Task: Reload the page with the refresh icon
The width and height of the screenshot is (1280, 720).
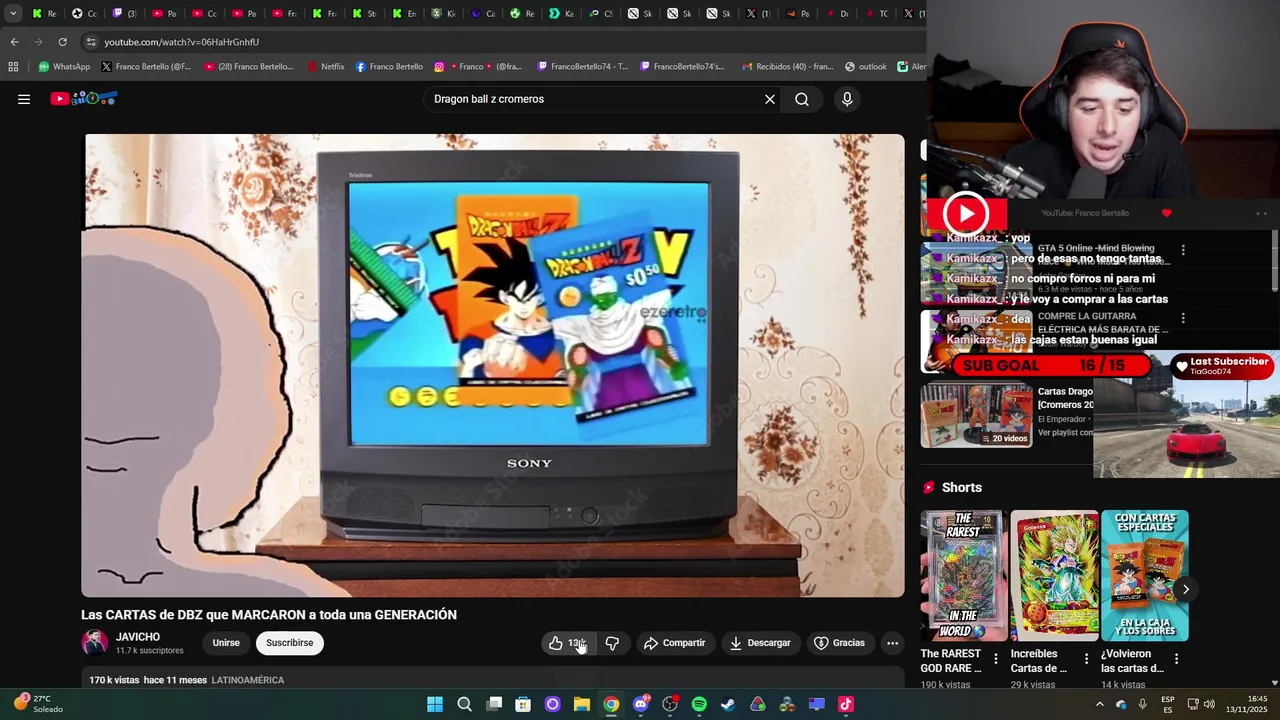Action: [x=62, y=42]
